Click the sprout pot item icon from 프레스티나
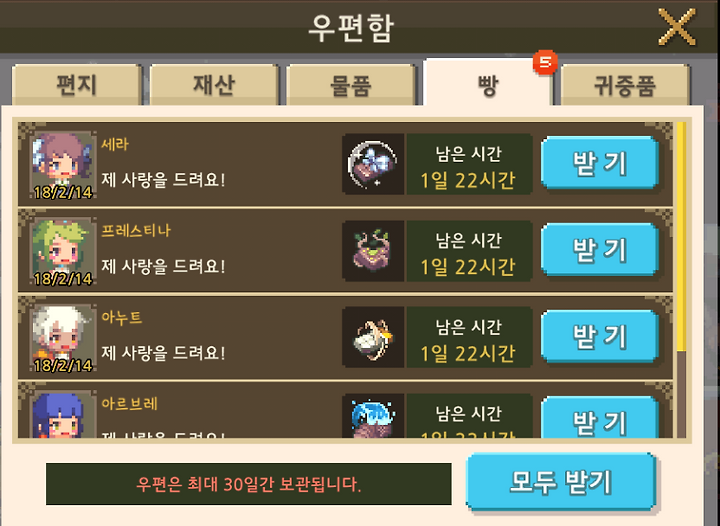The image size is (720, 526). 373,251
